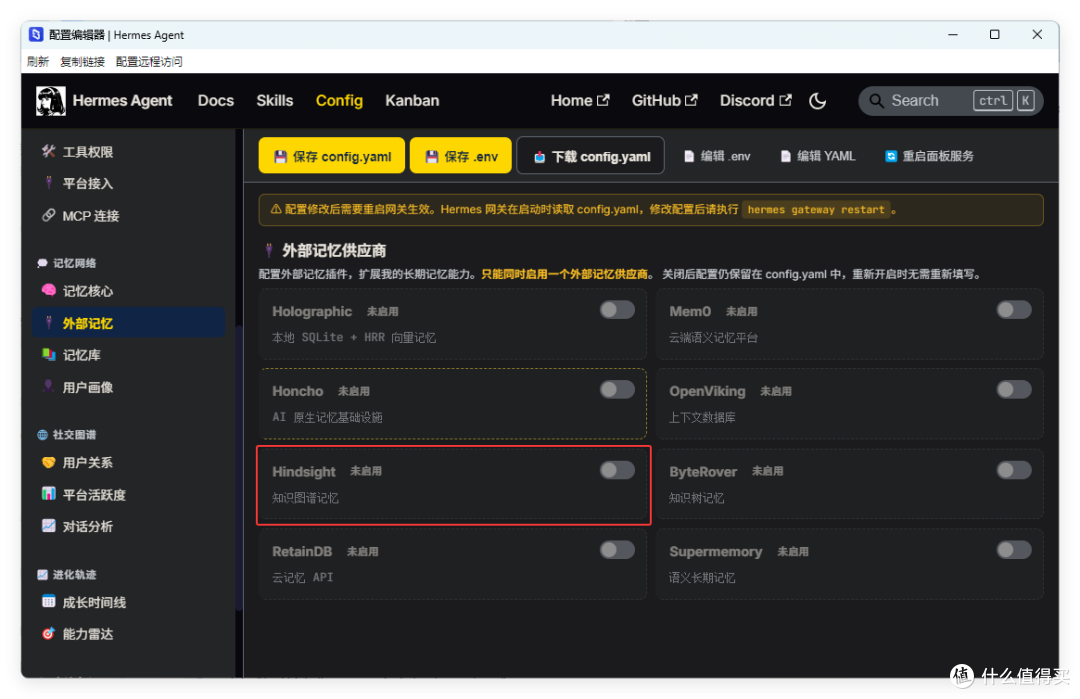Open the Skills tab in navbar
1080x699 pixels.
click(274, 101)
